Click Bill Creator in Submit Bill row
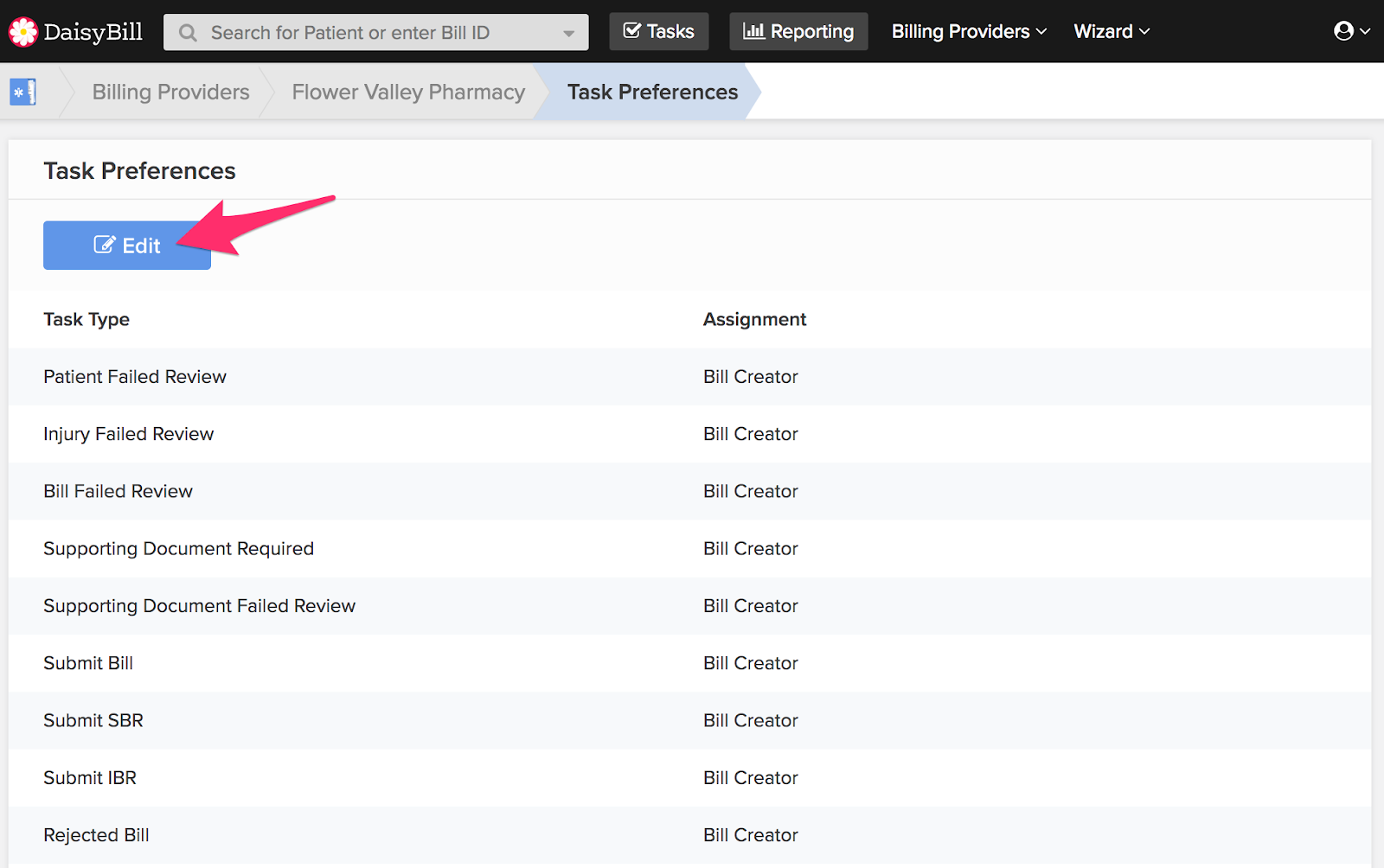This screenshot has height=868, width=1384. coord(751,663)
